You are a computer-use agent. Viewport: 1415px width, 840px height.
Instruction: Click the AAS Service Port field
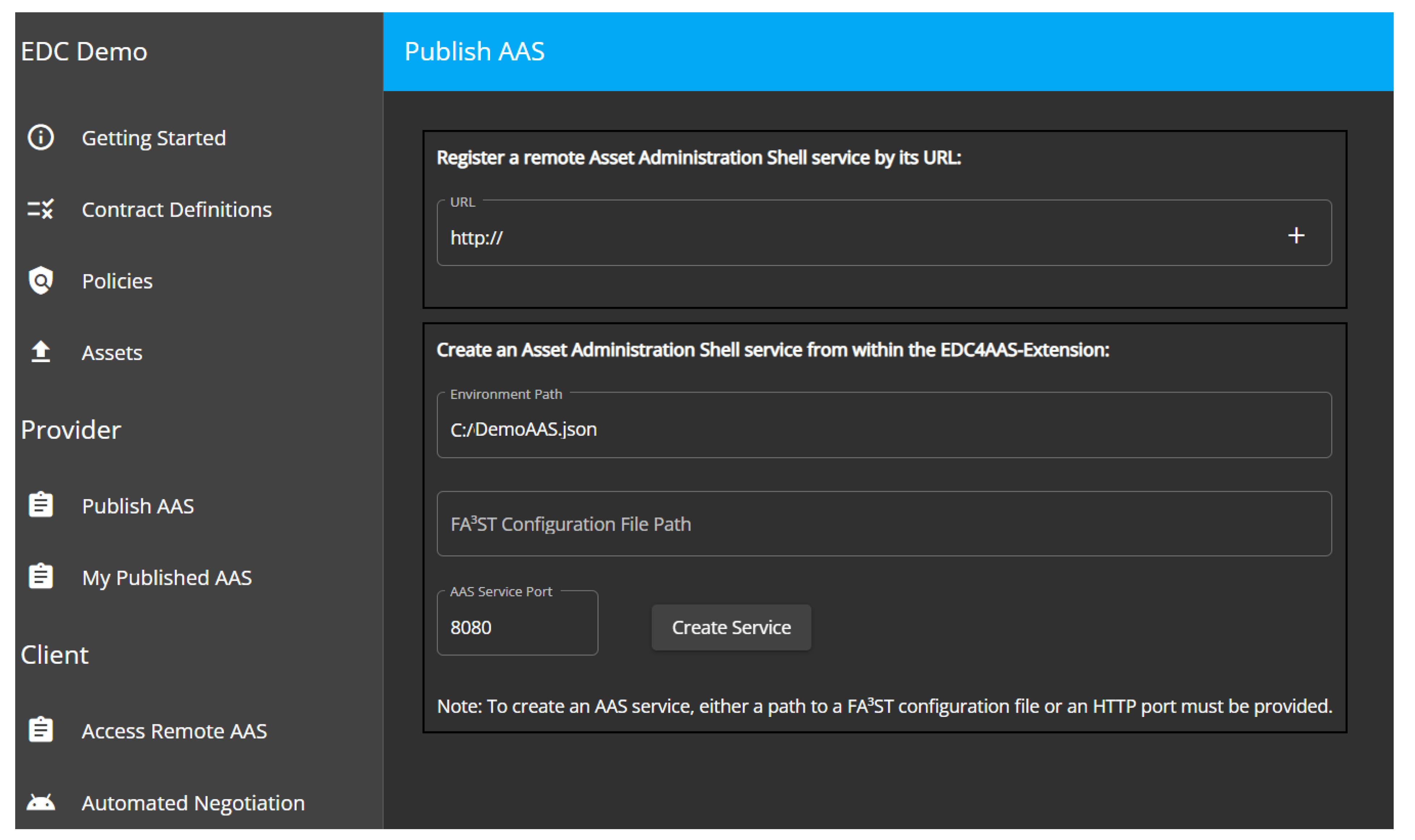pyautogui.click(x=517, y=623)
